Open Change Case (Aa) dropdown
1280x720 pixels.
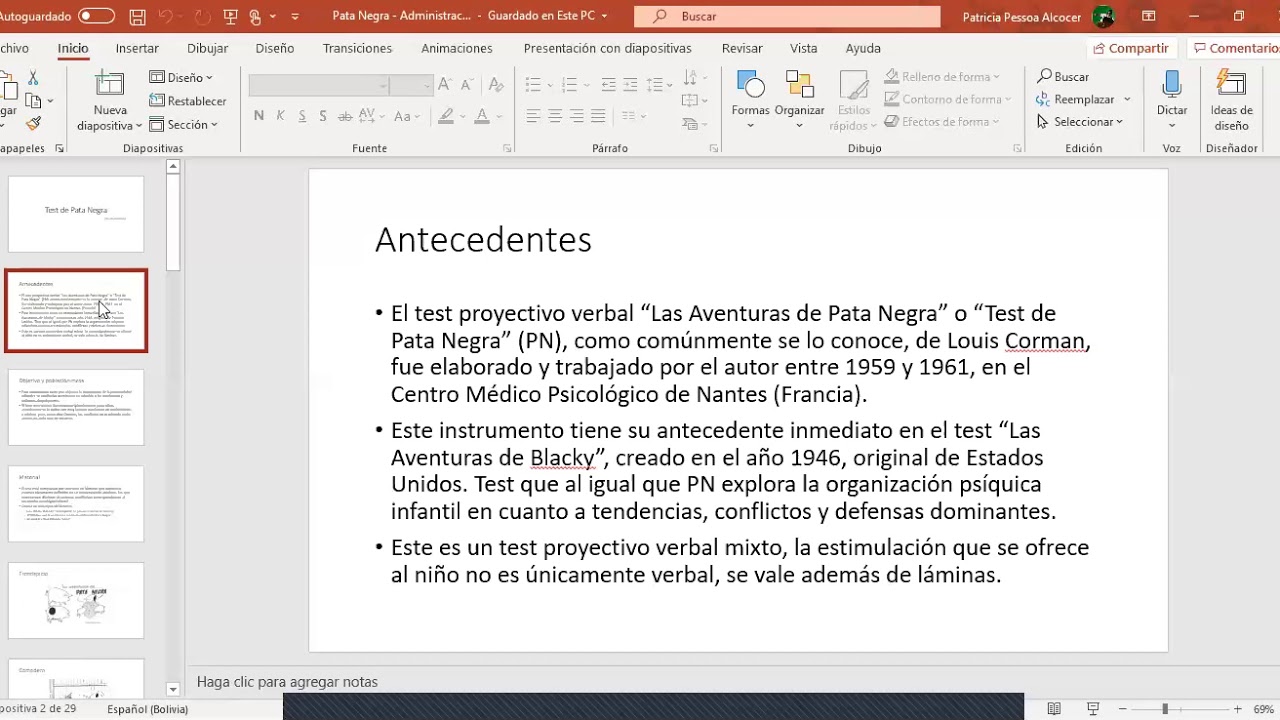[408, 116]
